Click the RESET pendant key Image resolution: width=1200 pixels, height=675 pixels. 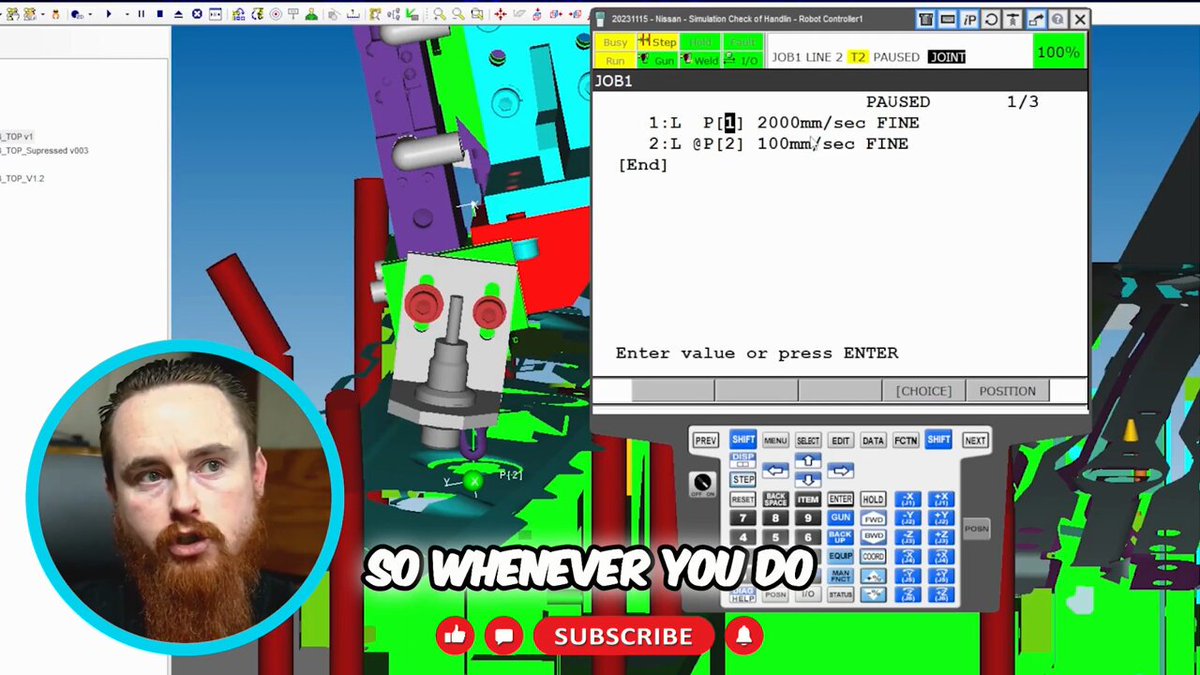click(742, 499)
